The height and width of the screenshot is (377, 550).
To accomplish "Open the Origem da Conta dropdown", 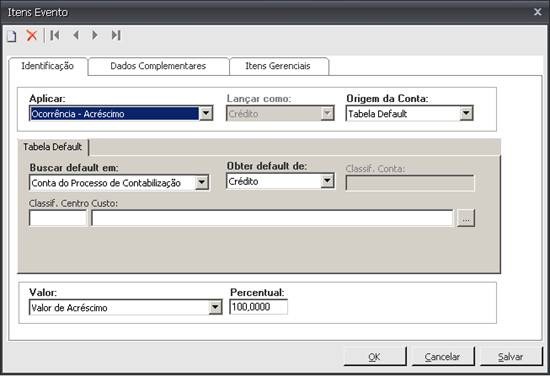I will [467, 113].
